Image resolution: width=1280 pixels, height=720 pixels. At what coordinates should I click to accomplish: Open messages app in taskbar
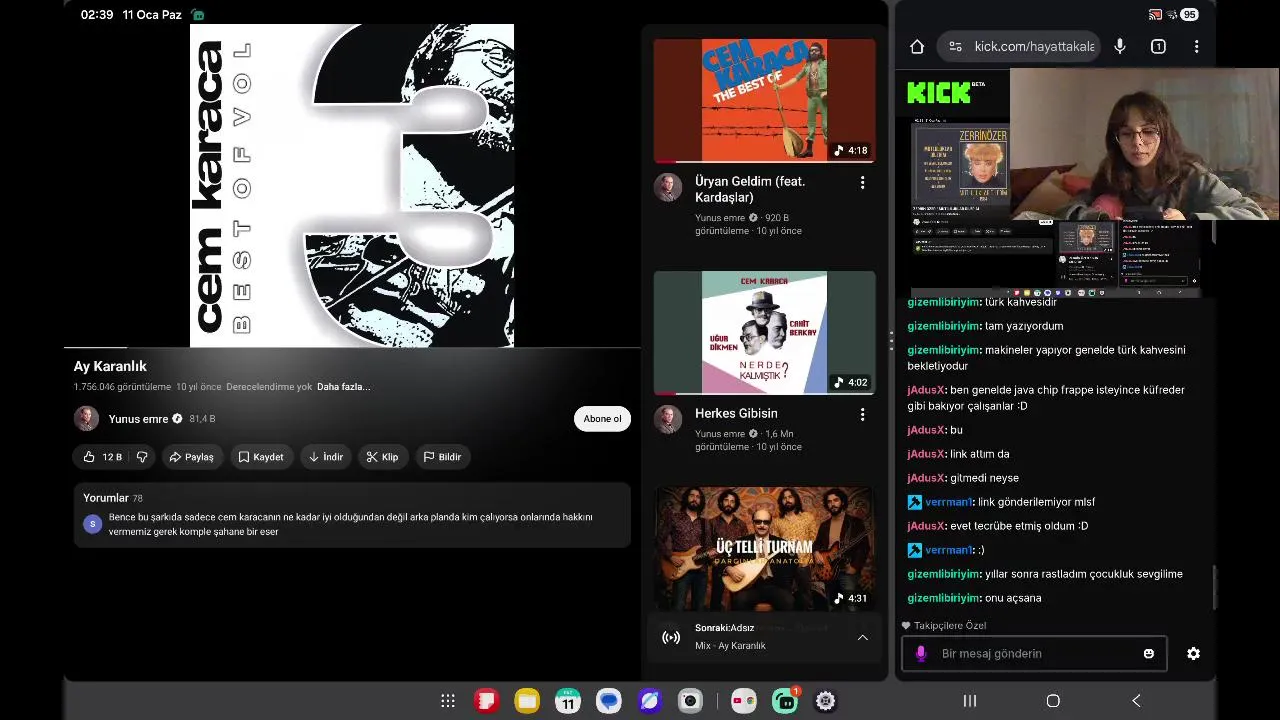pos(608,701)
